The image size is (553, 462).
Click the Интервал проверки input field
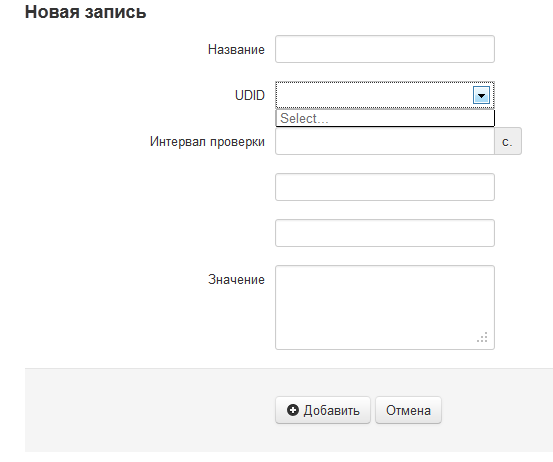pos(385,141)
